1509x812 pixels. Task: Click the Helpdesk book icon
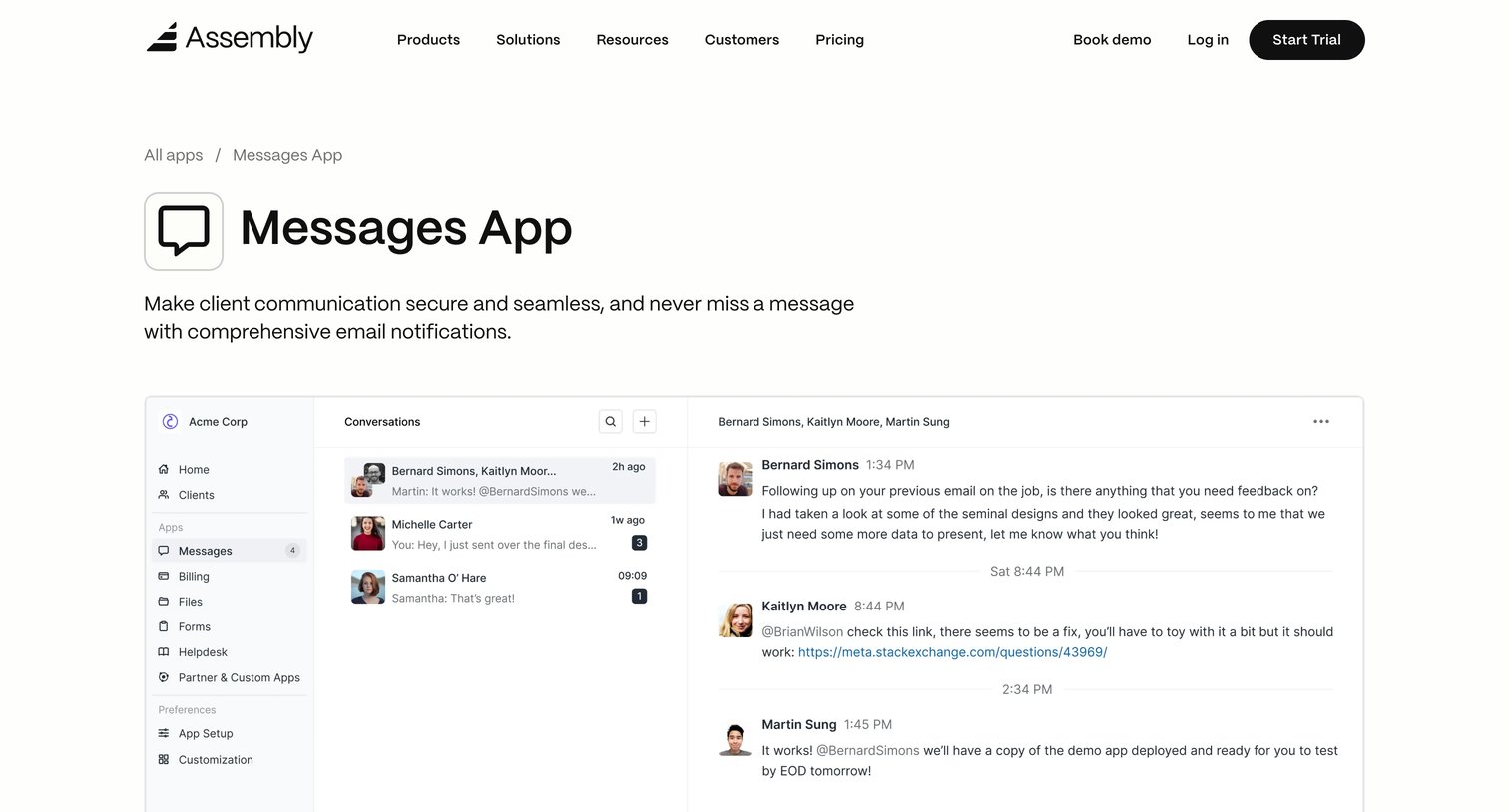click(x=164, y=652)
